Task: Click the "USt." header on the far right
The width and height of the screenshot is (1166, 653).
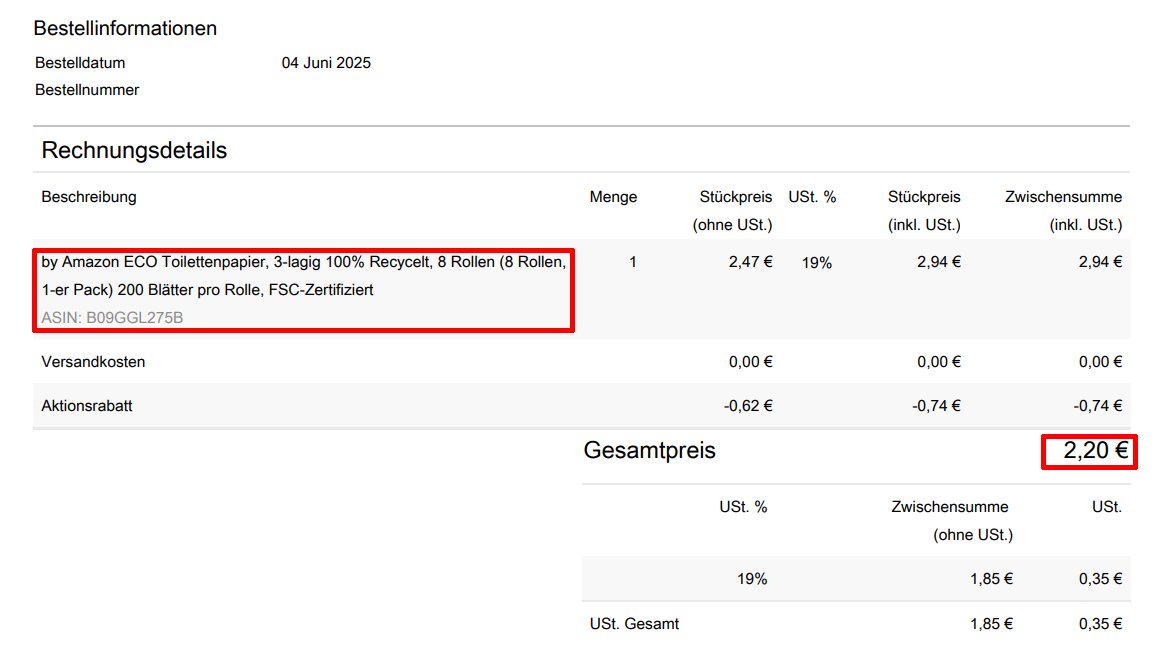Action: click(x=1107, y=507)
